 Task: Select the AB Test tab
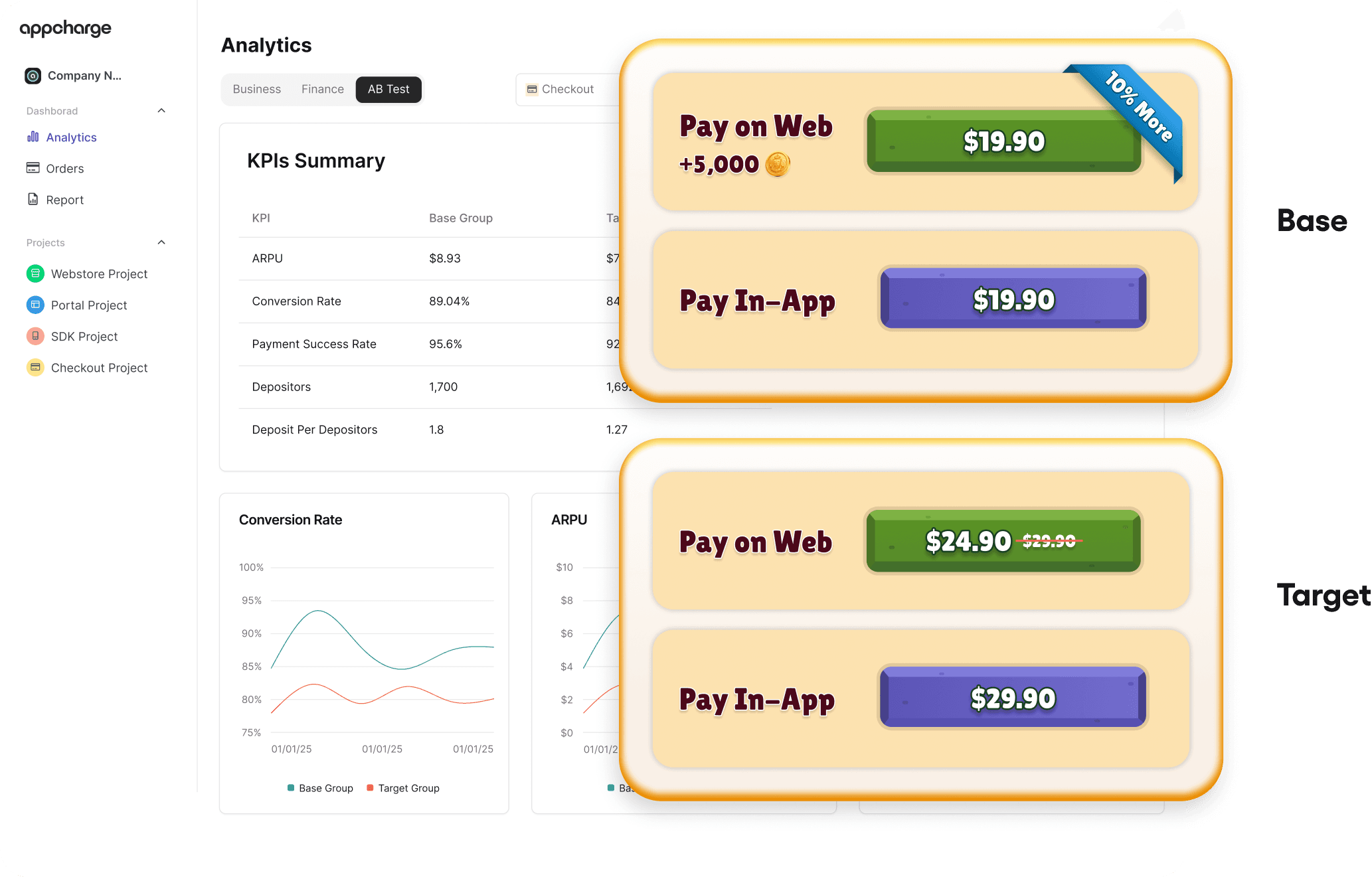388,90
